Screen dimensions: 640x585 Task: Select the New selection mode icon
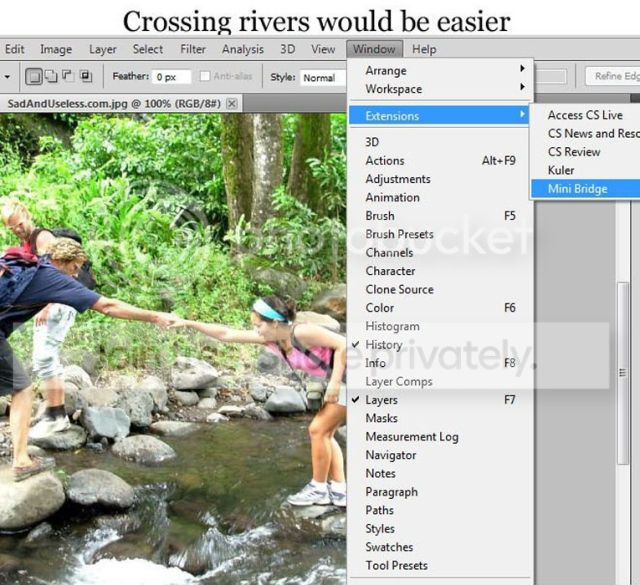34,76
